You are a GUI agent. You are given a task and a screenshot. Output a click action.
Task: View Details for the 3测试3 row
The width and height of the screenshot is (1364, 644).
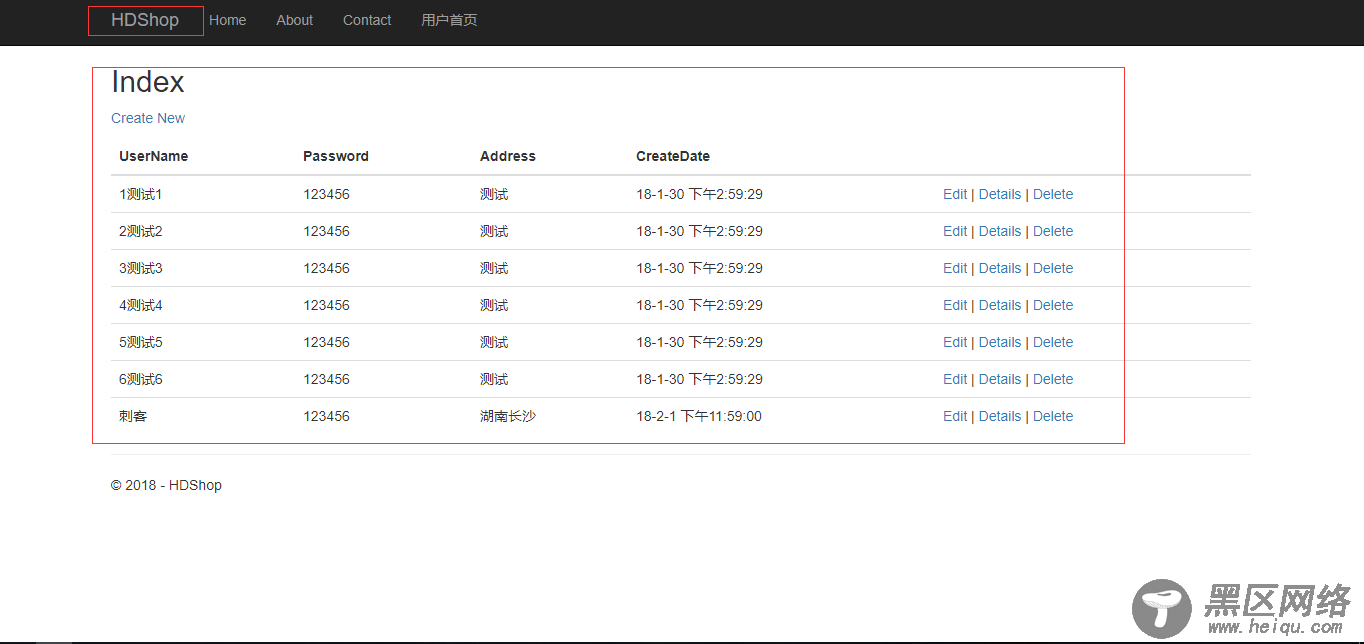click(1000, 268)
